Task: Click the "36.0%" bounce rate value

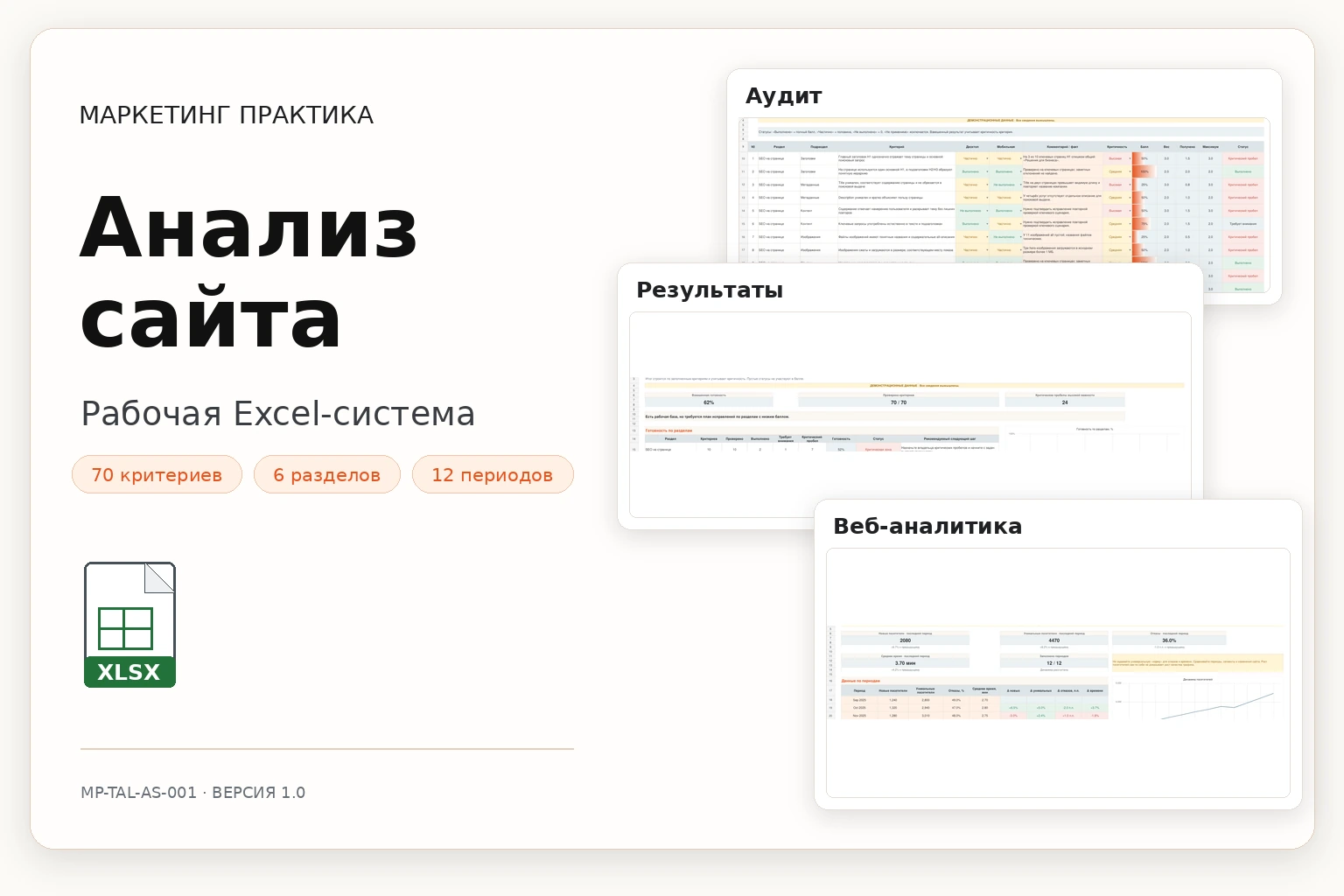Action: click(1169, 640)
